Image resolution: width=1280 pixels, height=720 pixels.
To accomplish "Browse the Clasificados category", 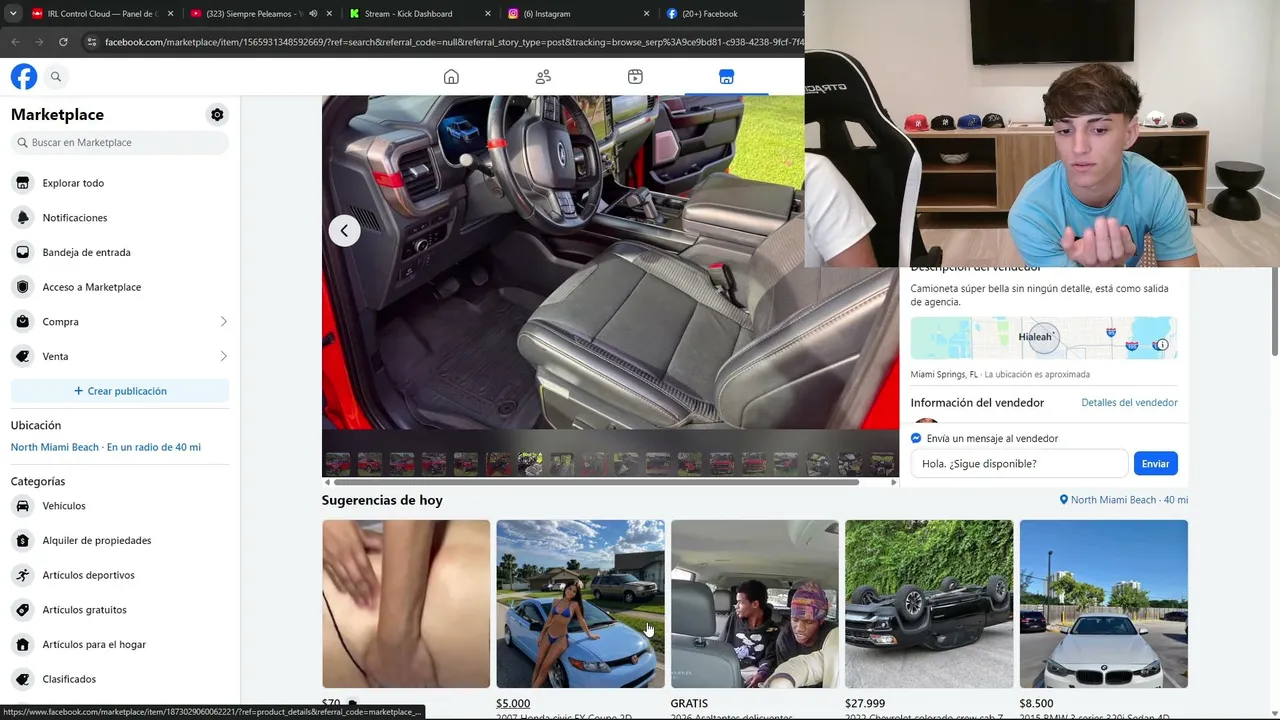I will coord(120,679).
